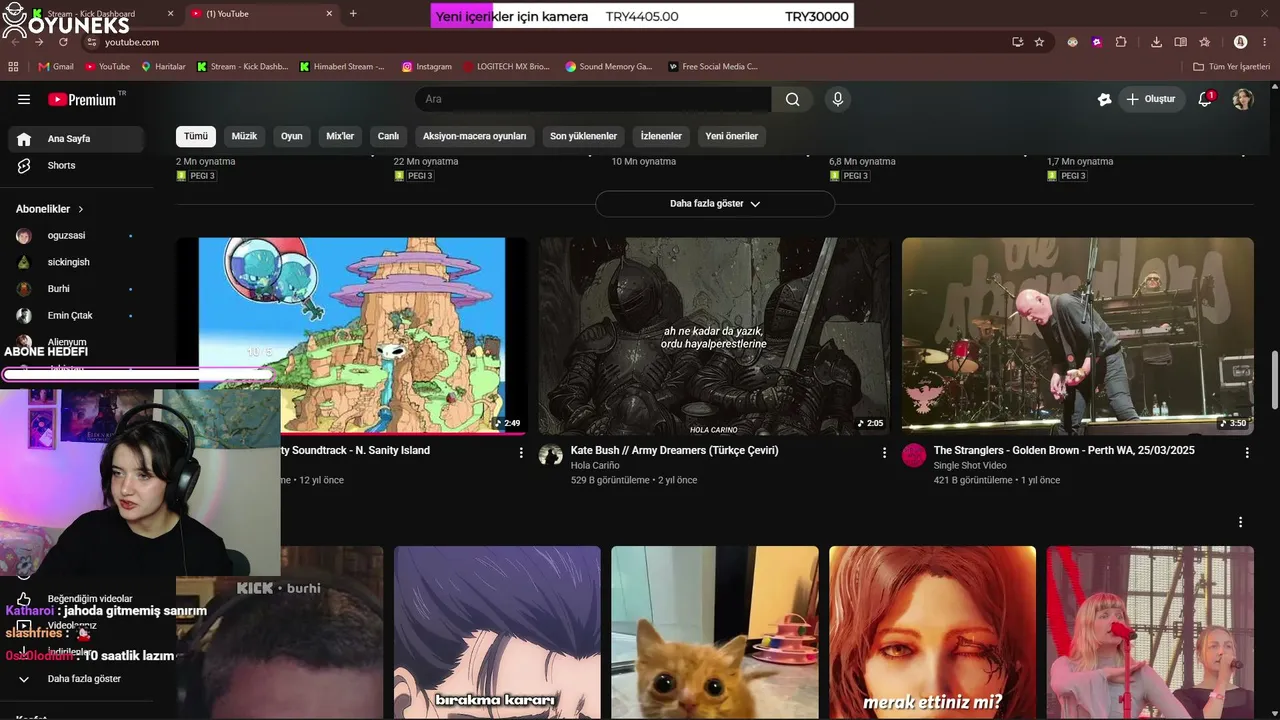This screenshot has height=720, width=1280.
Task: Open the Single Shot Video channel avatar
Action: 914,456
